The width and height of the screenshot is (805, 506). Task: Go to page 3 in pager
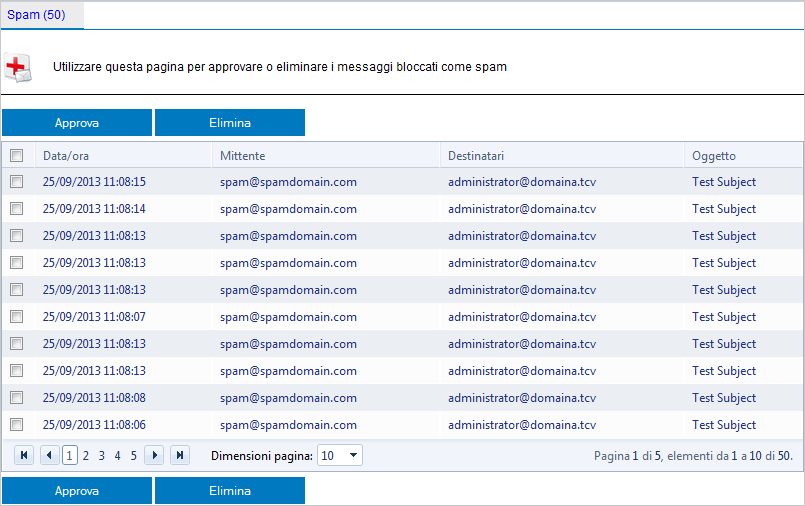click(x=102, y=456)
